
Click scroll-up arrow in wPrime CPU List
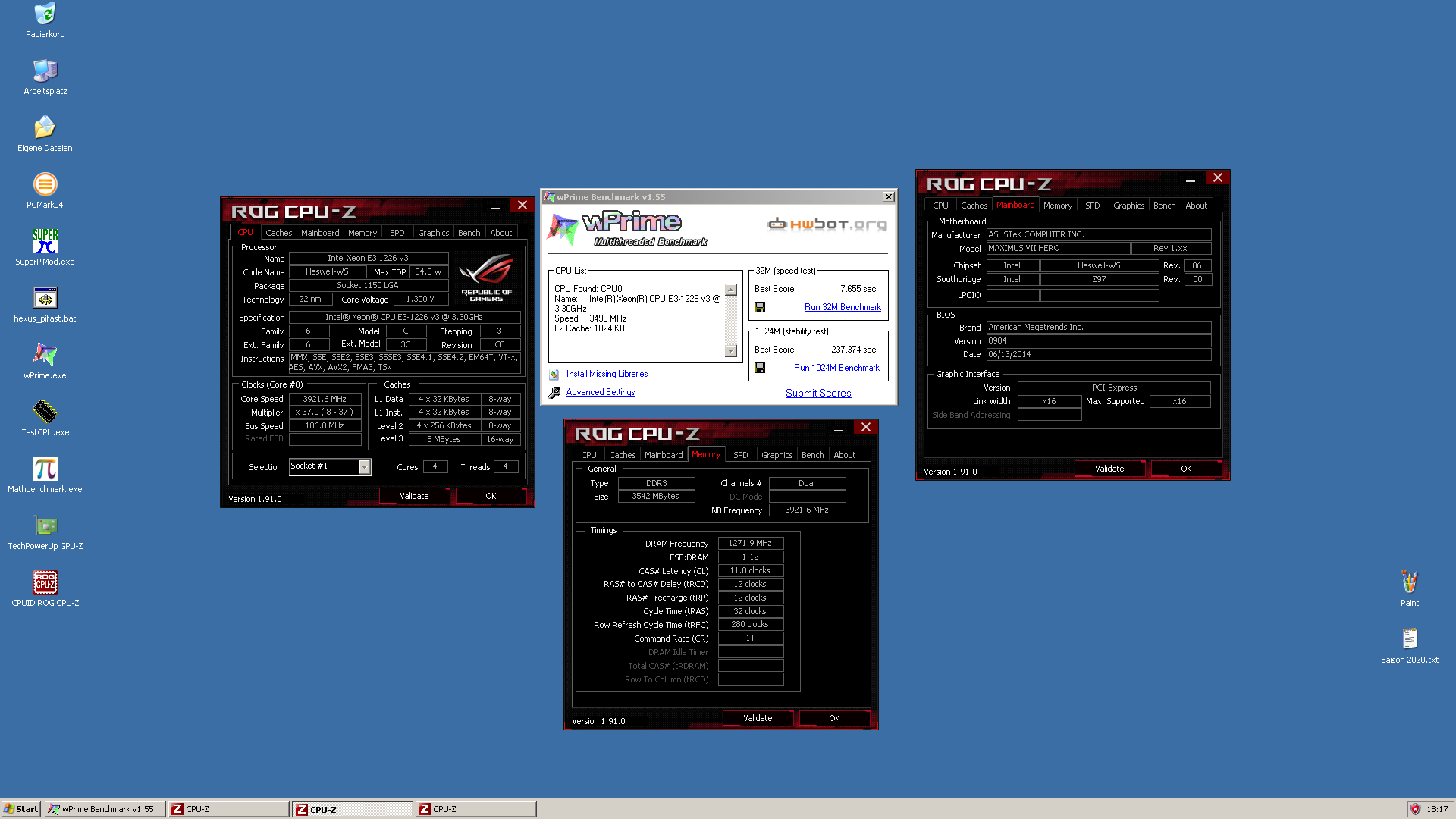[731, 290]
